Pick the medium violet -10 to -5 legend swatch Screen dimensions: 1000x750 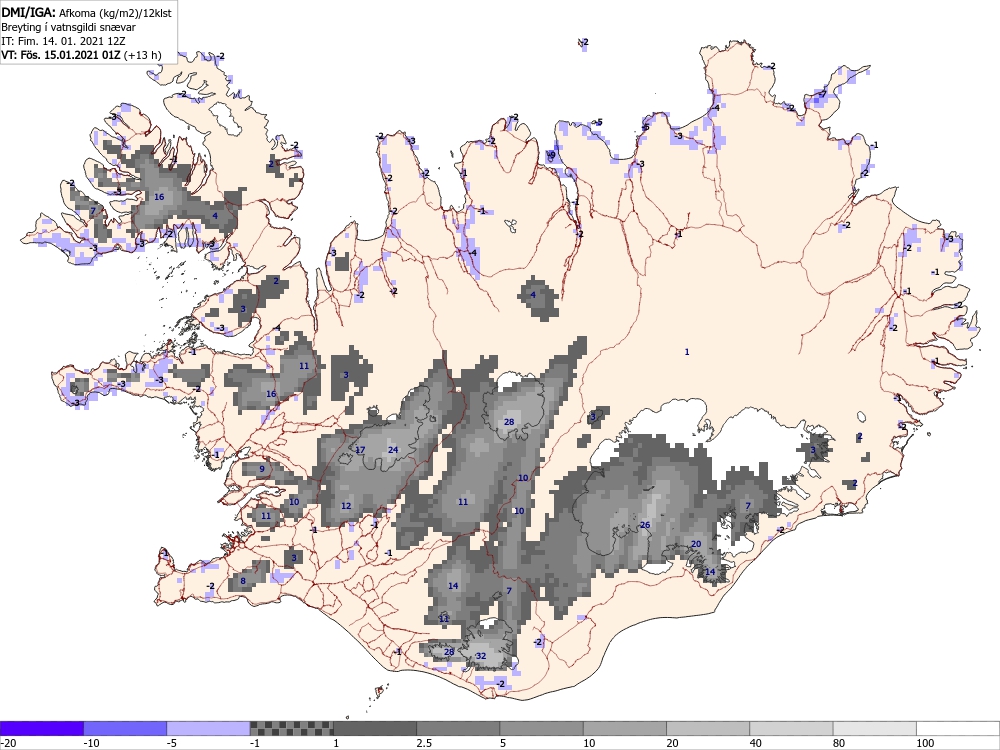tap(125, 728)
